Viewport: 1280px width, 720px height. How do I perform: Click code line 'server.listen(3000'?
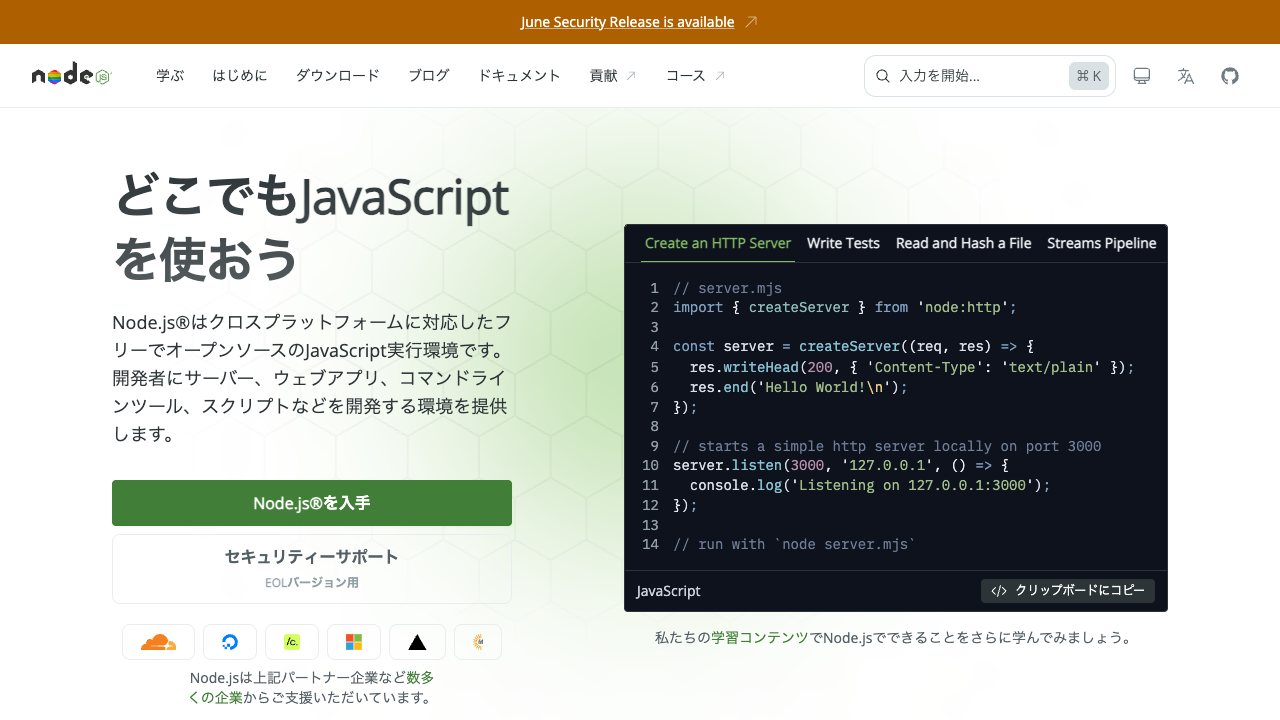(841, 466)
